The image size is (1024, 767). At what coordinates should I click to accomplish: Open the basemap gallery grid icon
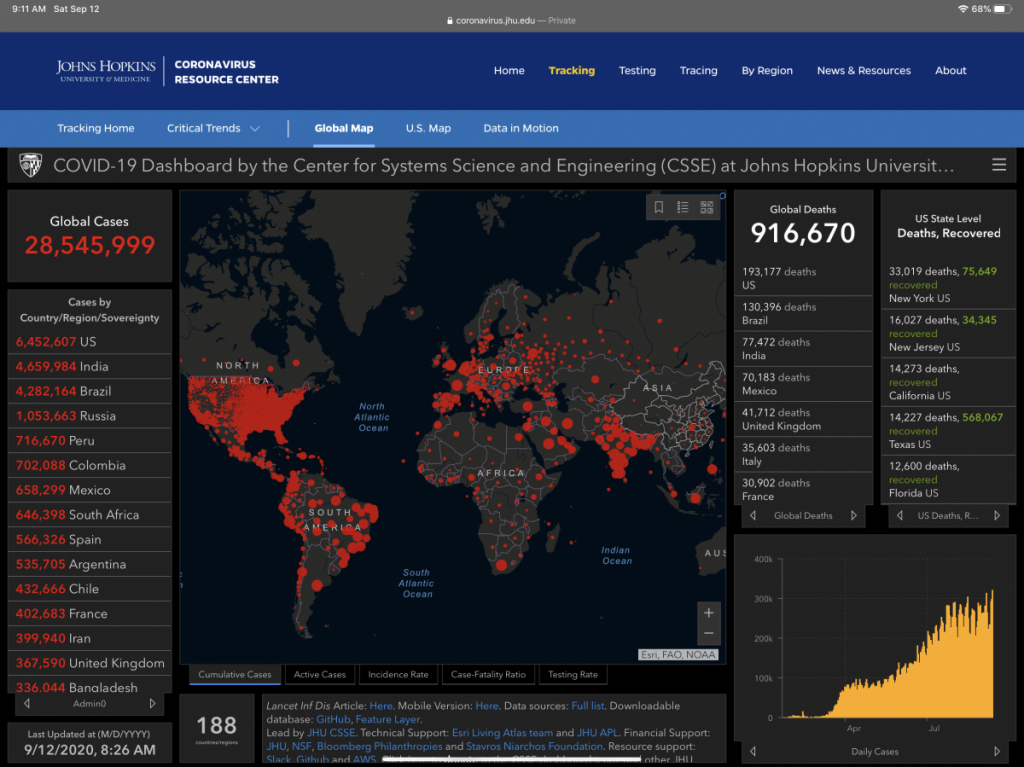tap(707, 207)
